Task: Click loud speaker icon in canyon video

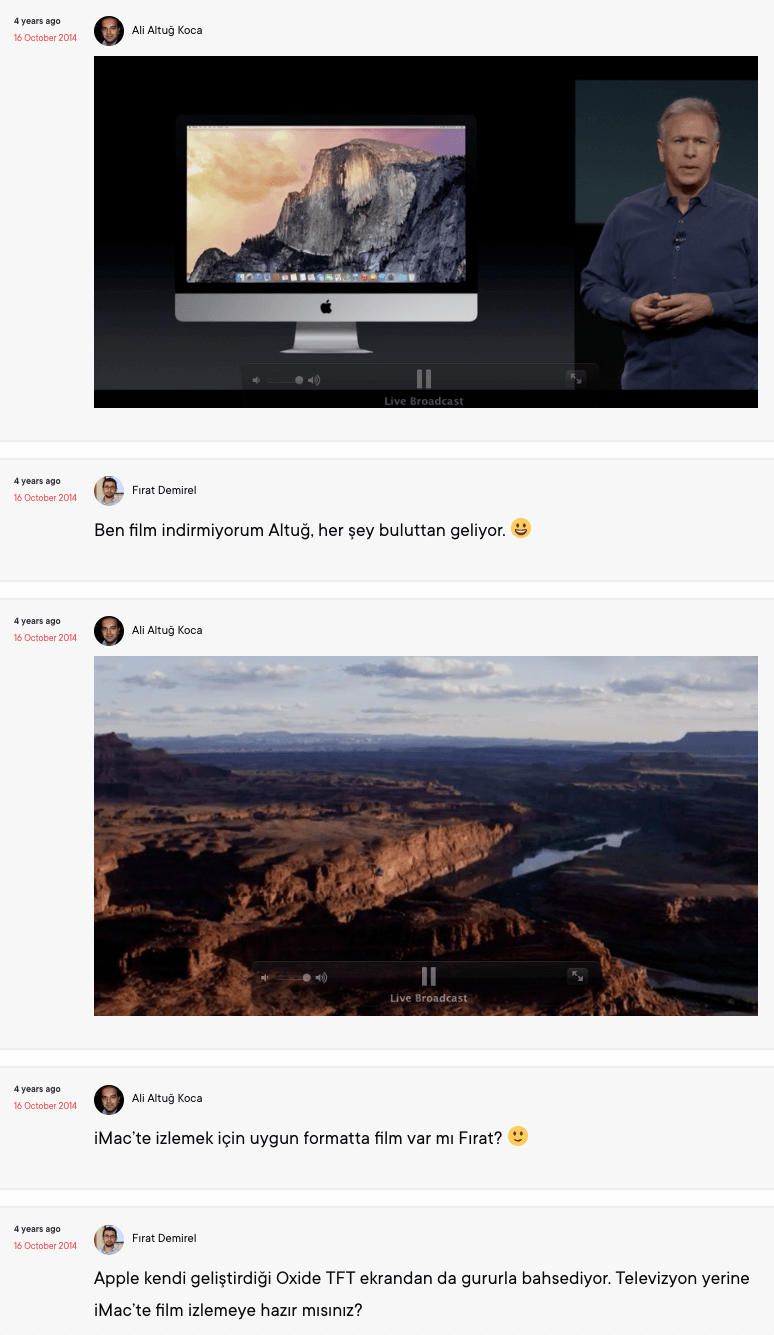Action: click(x=321, y=977)
